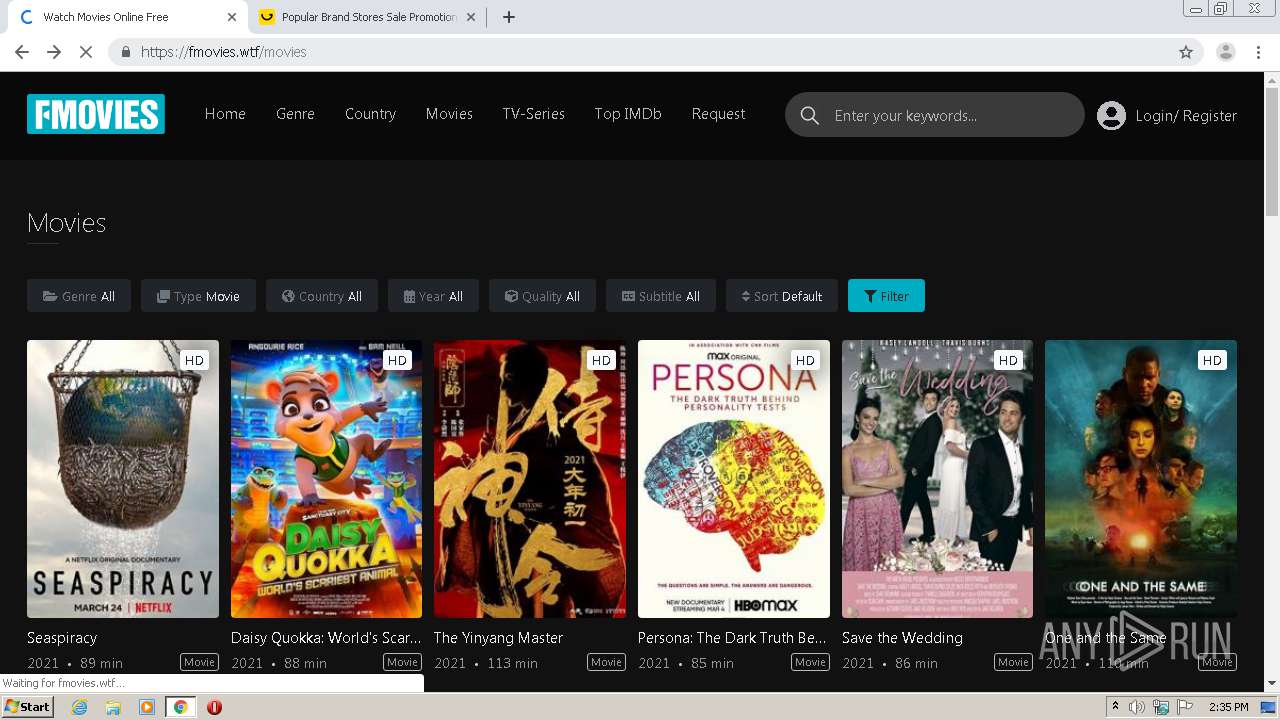Image resolution: width=1280 pixels, height=720 pixels.
Task: Go to Home in navigation
Action: pyautogui.click(x=225, y=114)
